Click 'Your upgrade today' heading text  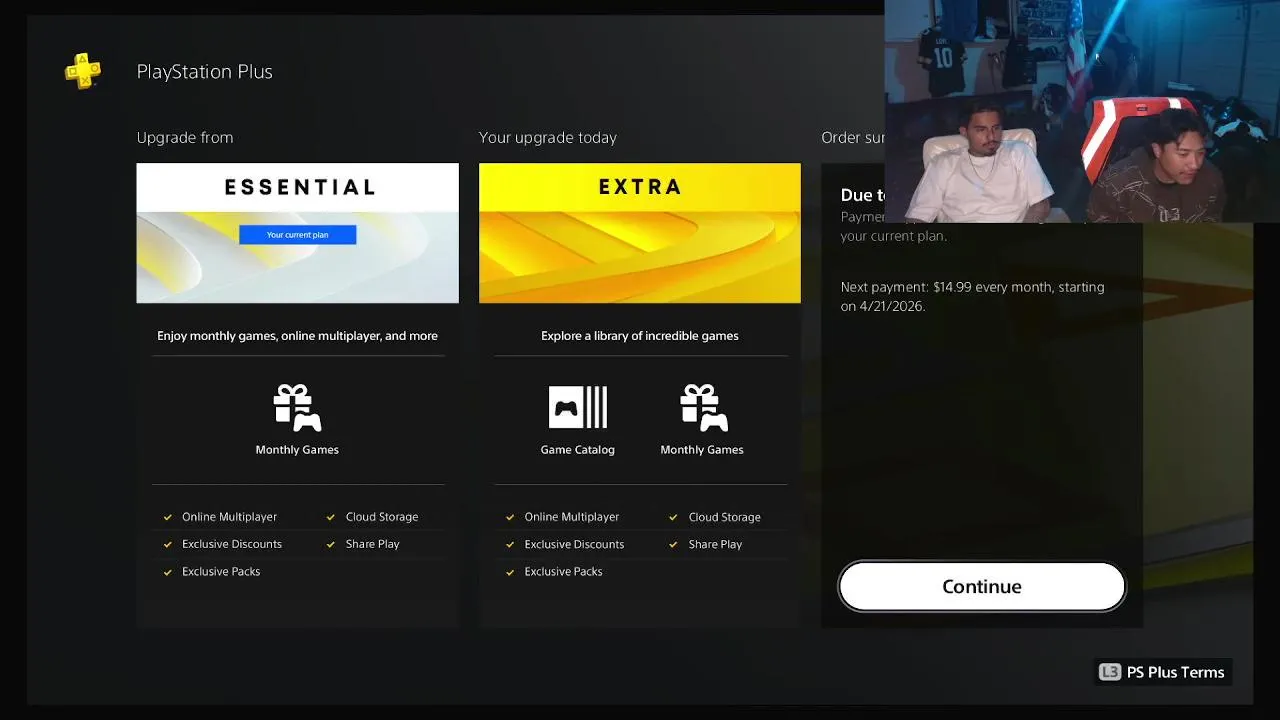click(x=548, y=137)
